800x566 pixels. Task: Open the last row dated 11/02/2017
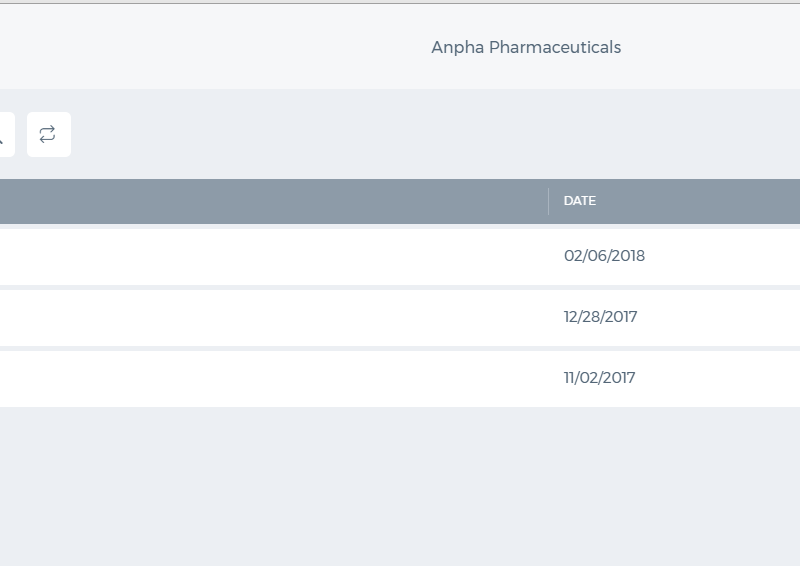400,379
